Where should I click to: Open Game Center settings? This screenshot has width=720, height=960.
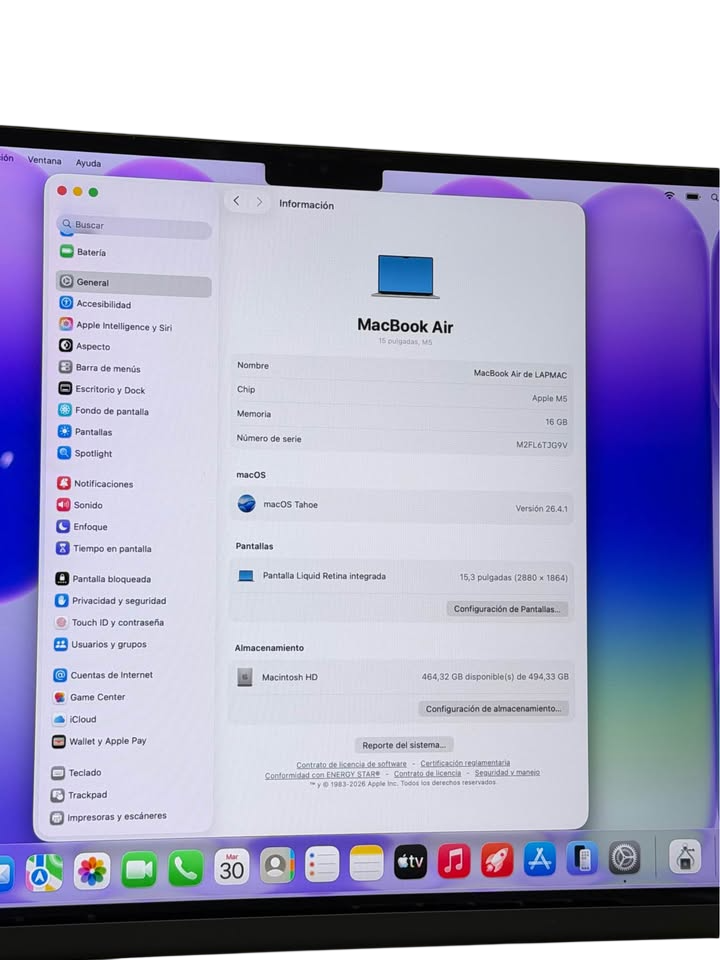89,697
